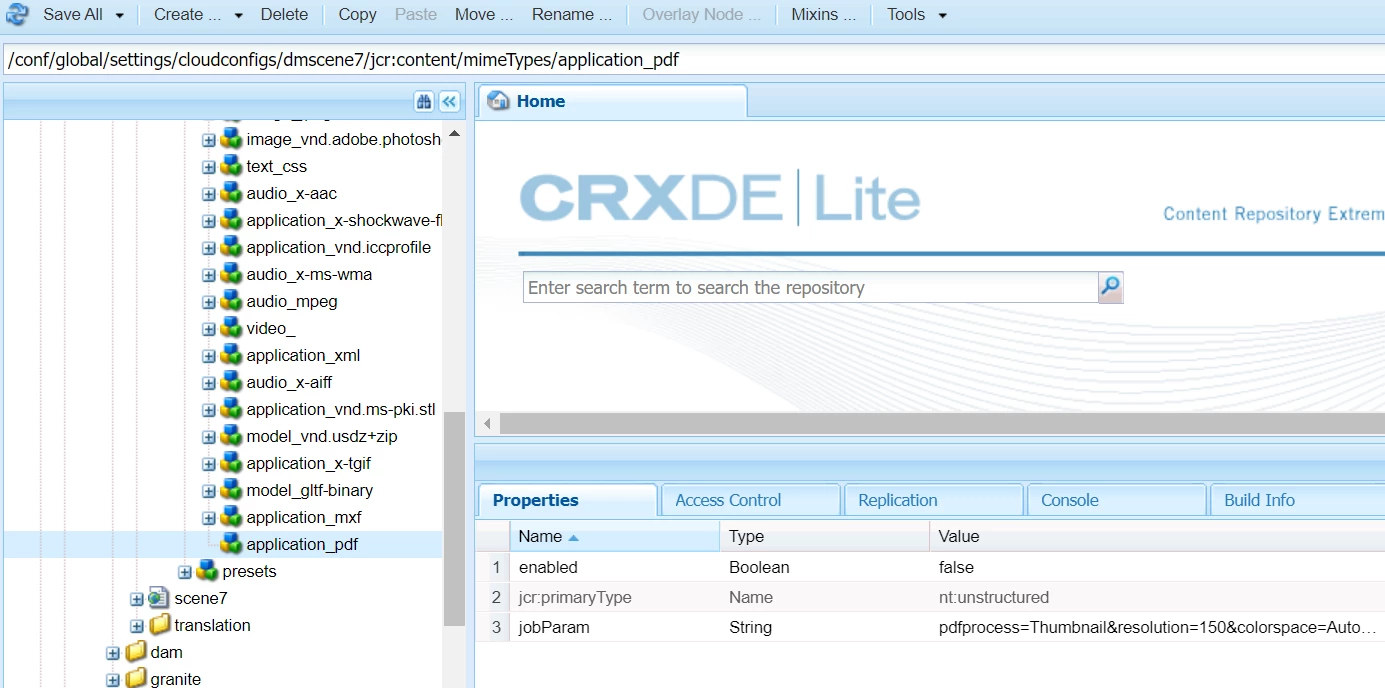Sort by the Name column header
Image resolution: width=1385 pixels, height=688 pixels.
(x=614, y=536)
